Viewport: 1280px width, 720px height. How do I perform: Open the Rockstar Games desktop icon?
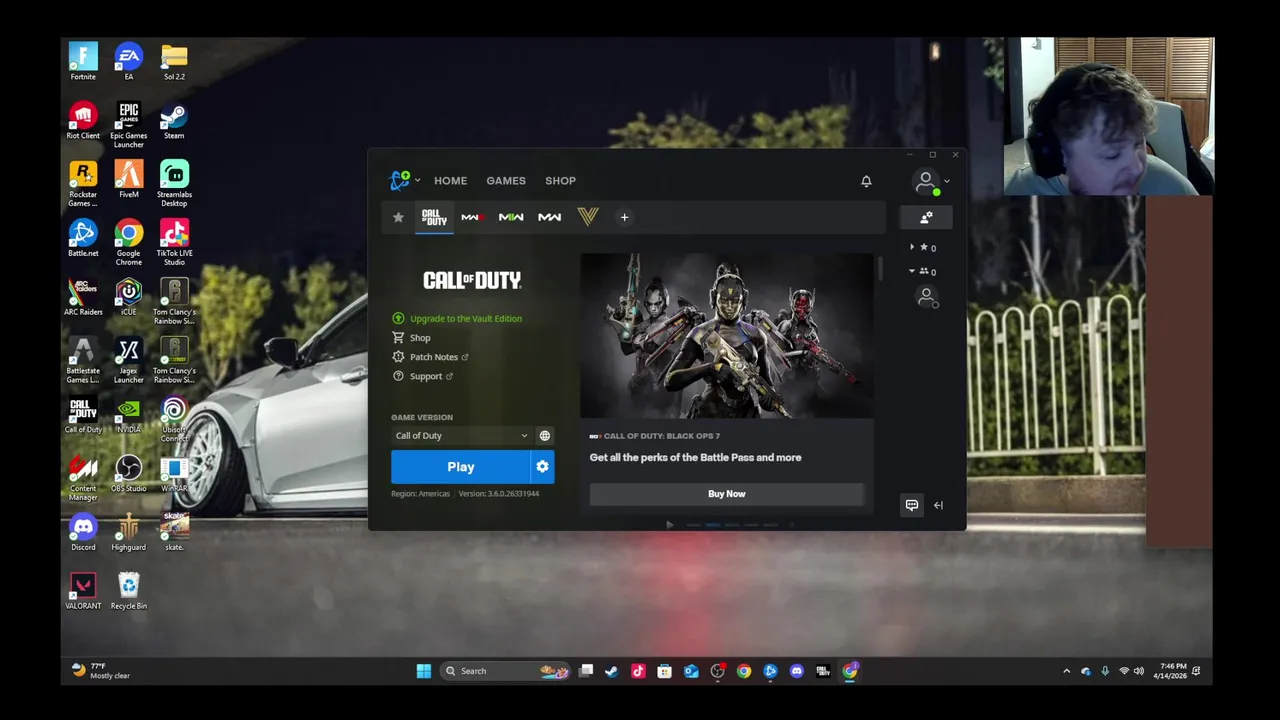tap(83, 183)
